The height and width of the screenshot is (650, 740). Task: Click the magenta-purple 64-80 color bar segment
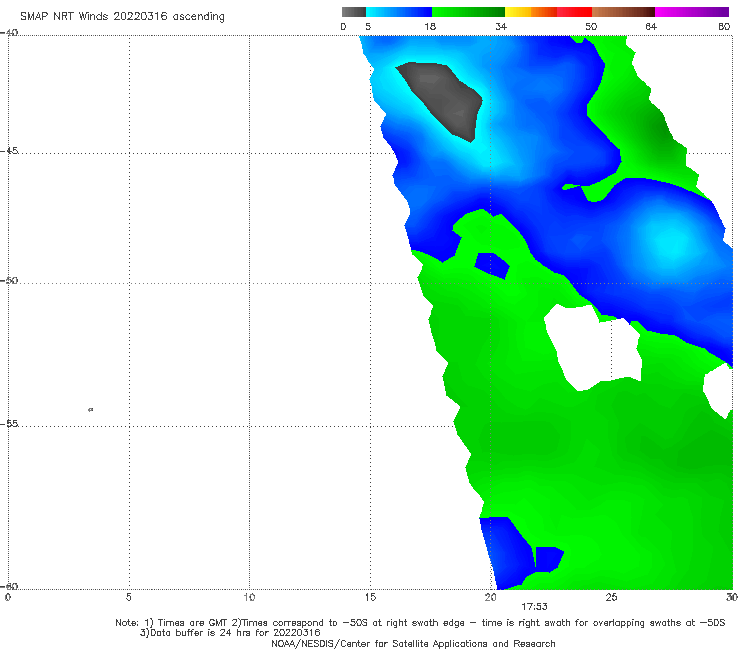pos(692,12)
